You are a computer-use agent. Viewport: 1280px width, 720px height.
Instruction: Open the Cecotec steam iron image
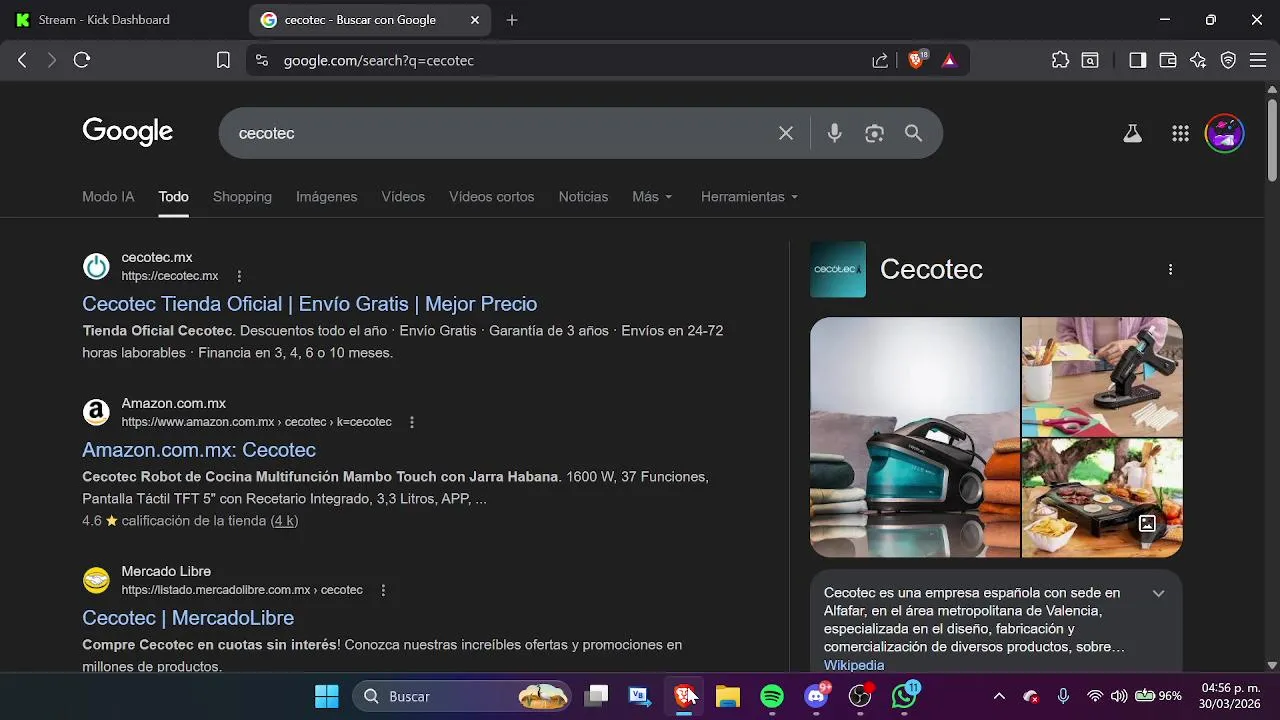pyautogui.click(x=915, y=437)
